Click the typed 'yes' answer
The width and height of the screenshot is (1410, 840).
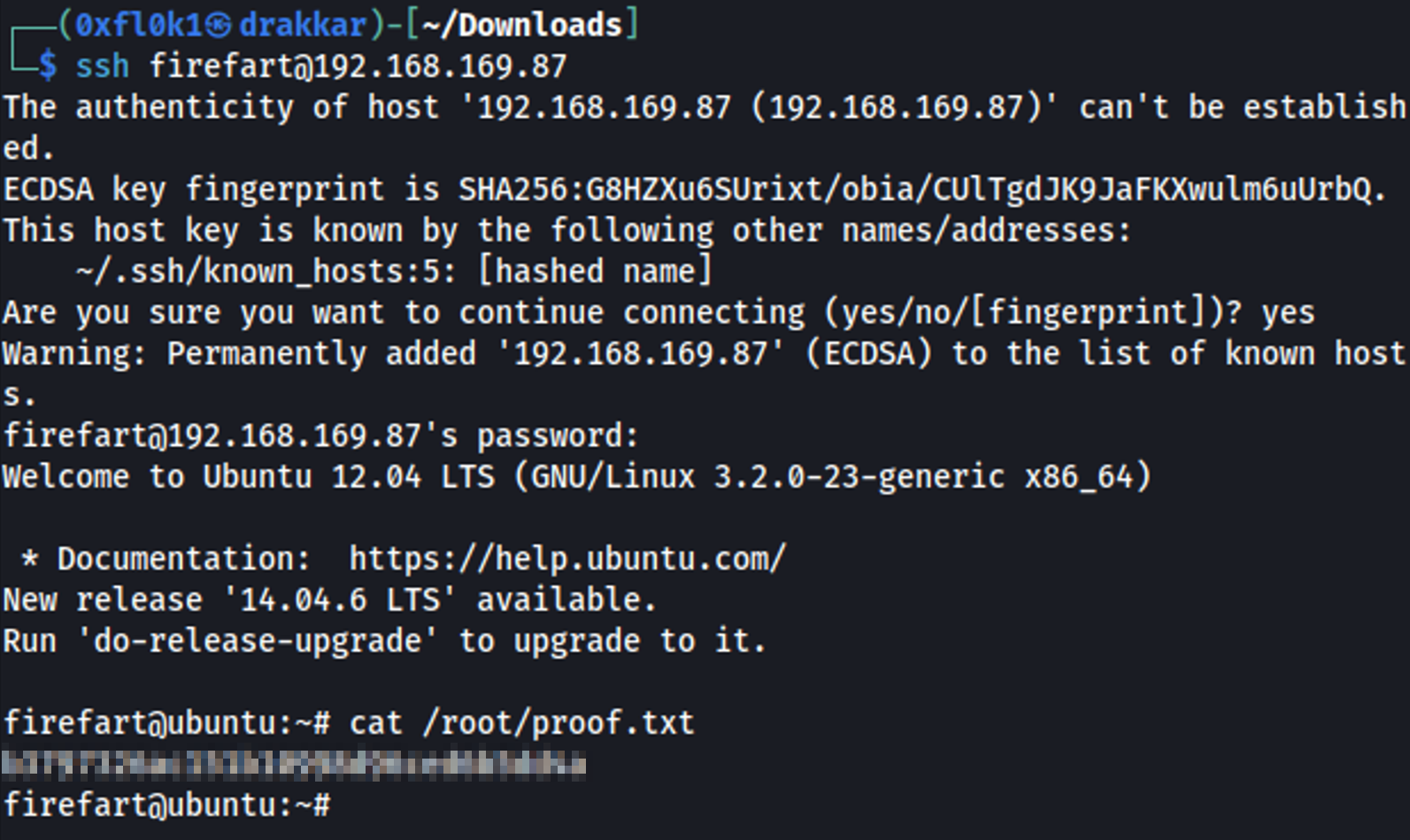(1288, 312)
